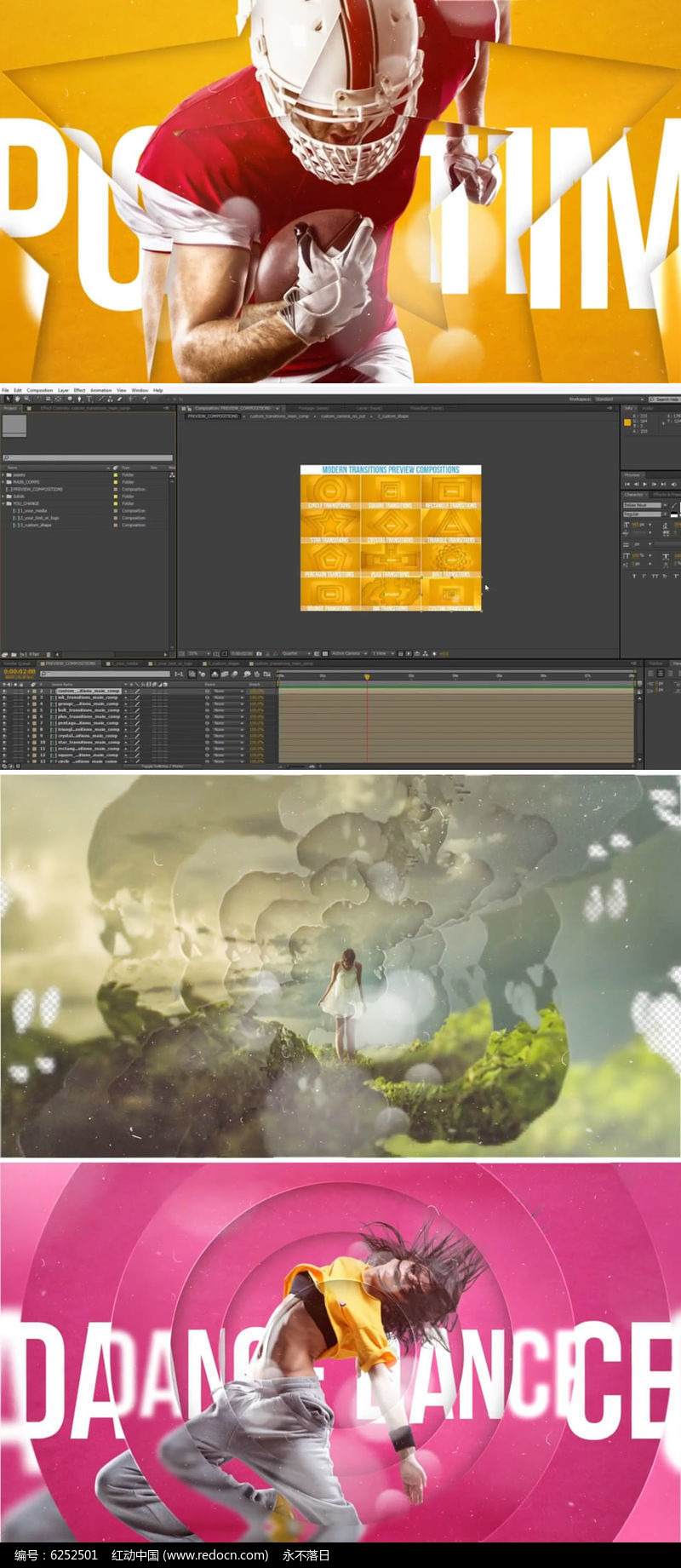Expand the assets folder in Project panel

click(x=3, y=475)
